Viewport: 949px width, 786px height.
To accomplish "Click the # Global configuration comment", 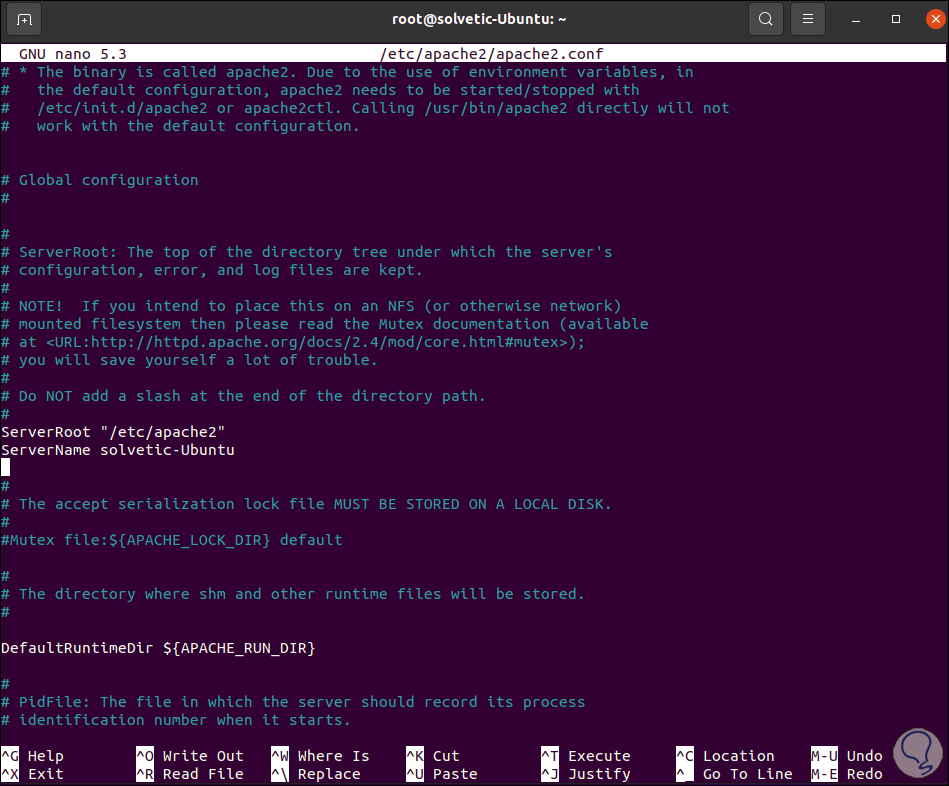I will 100,180.
